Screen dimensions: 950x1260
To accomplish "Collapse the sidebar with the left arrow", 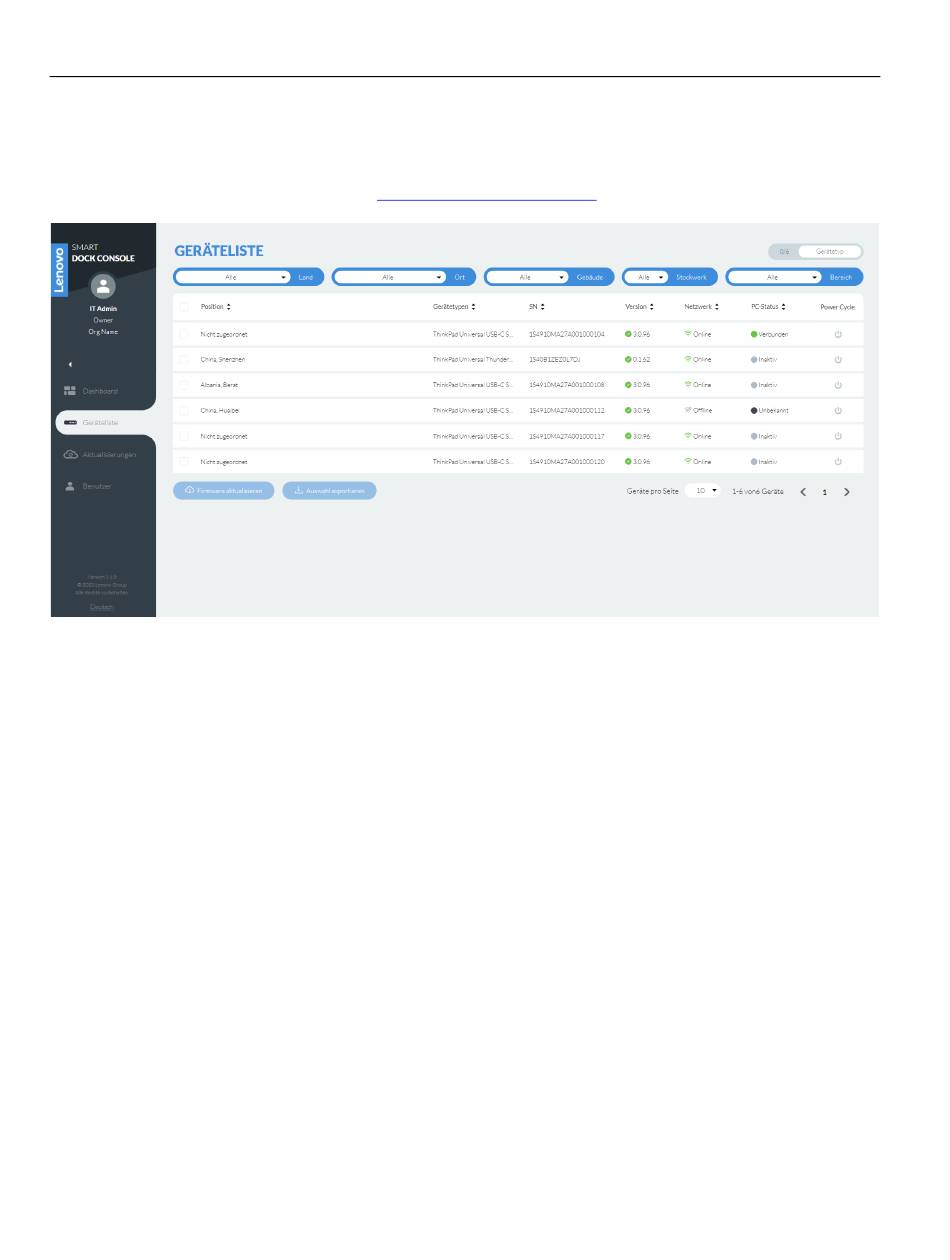I will 70,364.
